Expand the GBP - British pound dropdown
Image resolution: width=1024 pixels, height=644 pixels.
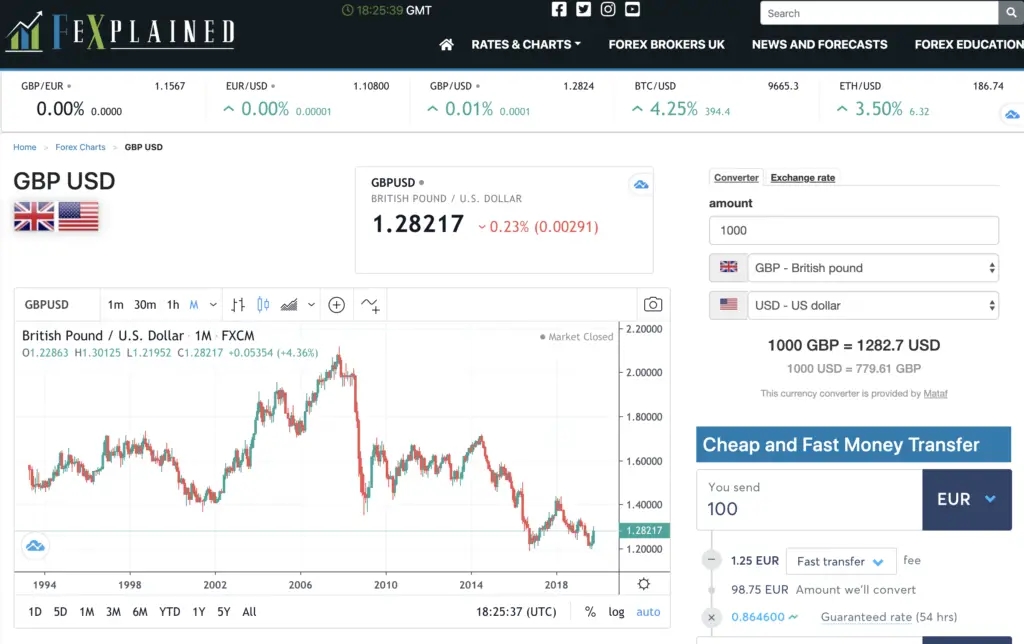tap(873, 268)
